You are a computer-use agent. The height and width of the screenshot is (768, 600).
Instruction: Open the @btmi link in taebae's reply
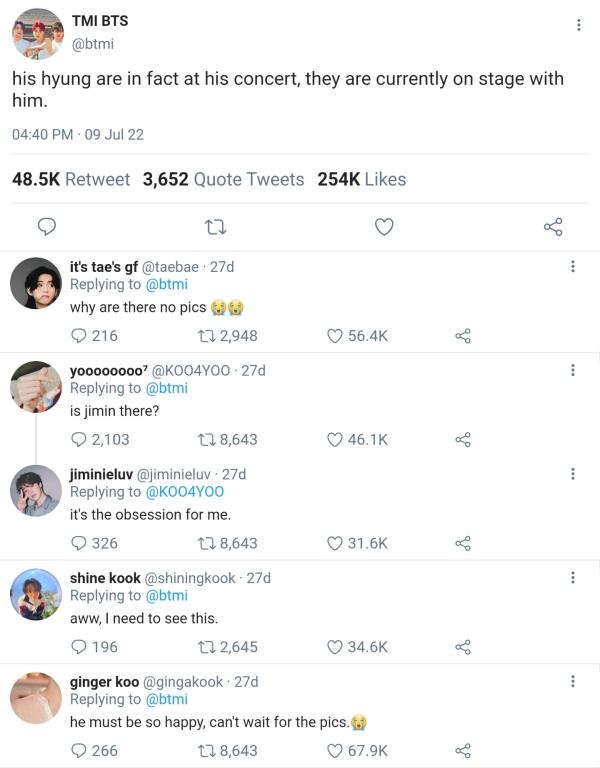[167, 284]
